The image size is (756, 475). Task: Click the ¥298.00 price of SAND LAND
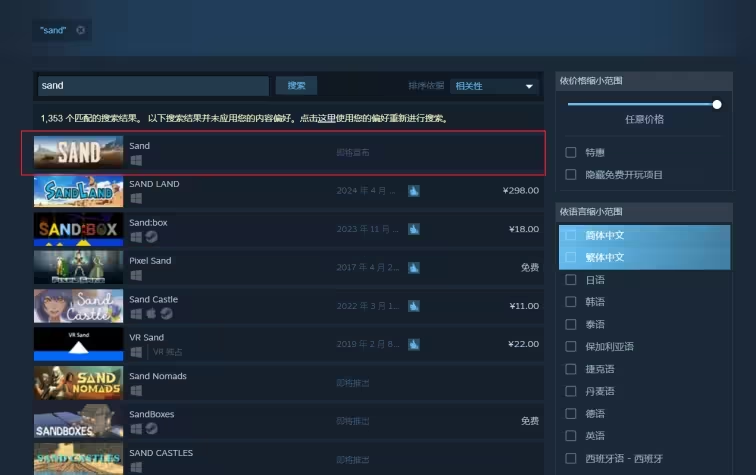[521, 190]
